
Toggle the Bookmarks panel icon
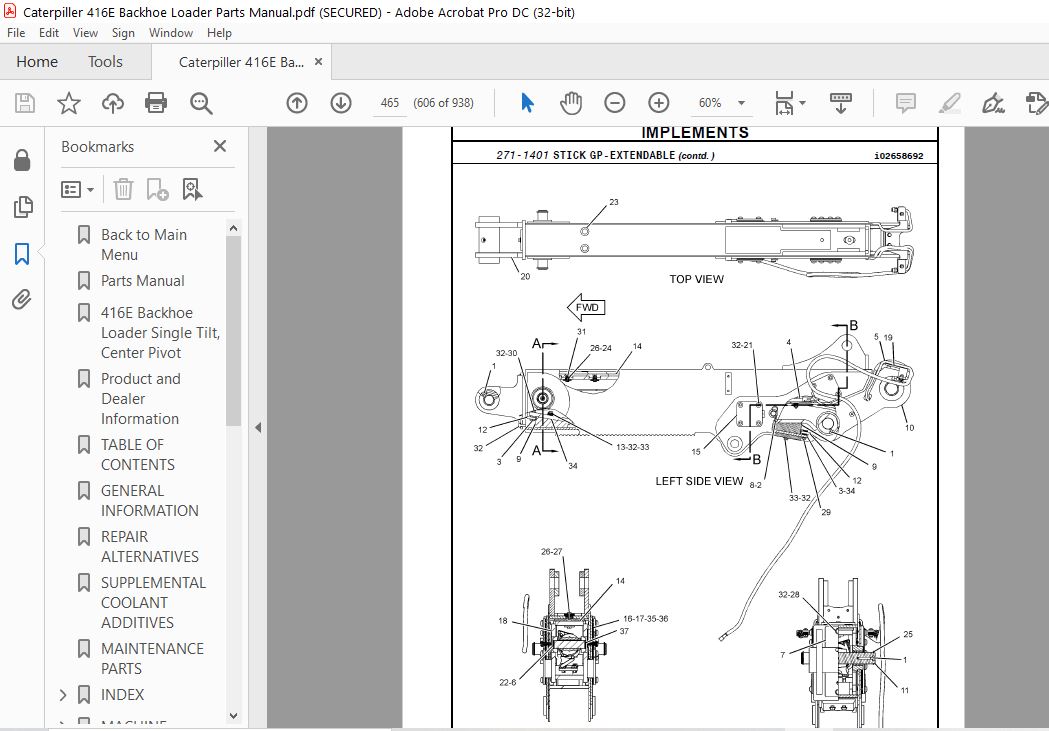[x=22, y=253]
